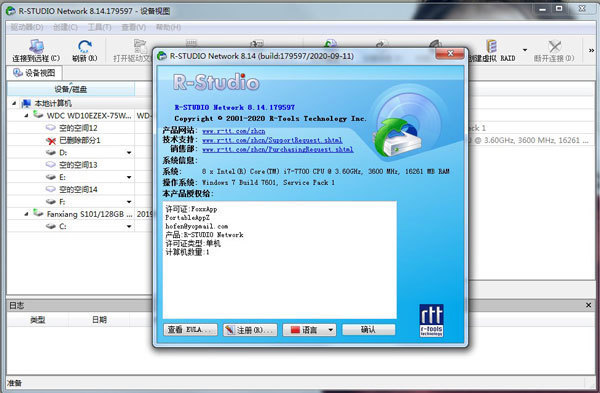This screenshot has height=393, width=600.
Task: Click the space icon beside 空的空间14
Action: click(51, 189)
